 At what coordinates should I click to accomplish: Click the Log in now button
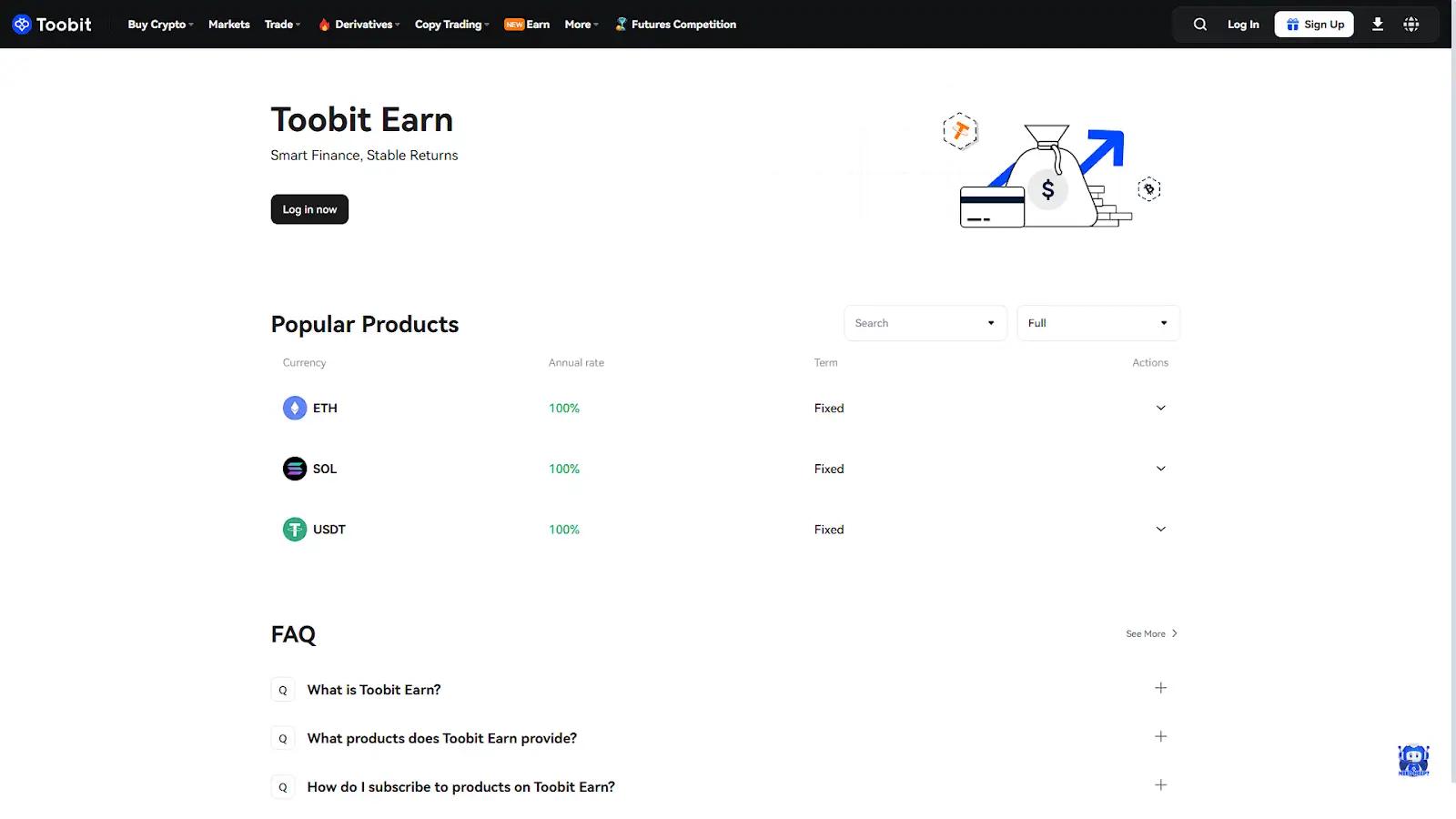coord(309,209)
